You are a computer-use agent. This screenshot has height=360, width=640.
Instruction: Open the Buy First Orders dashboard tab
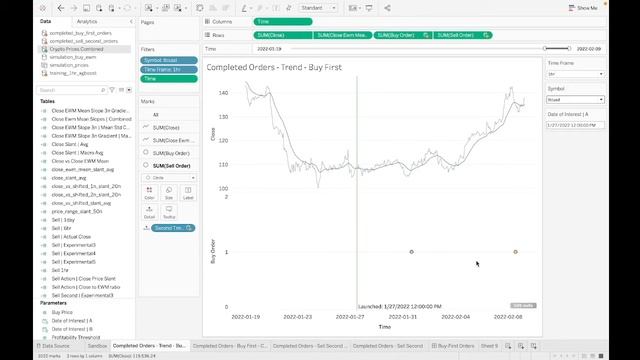click(453, 346)
